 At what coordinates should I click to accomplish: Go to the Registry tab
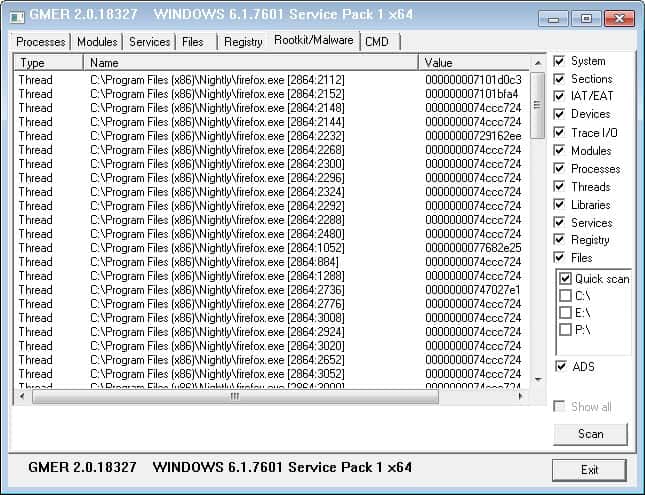[243, 41]
